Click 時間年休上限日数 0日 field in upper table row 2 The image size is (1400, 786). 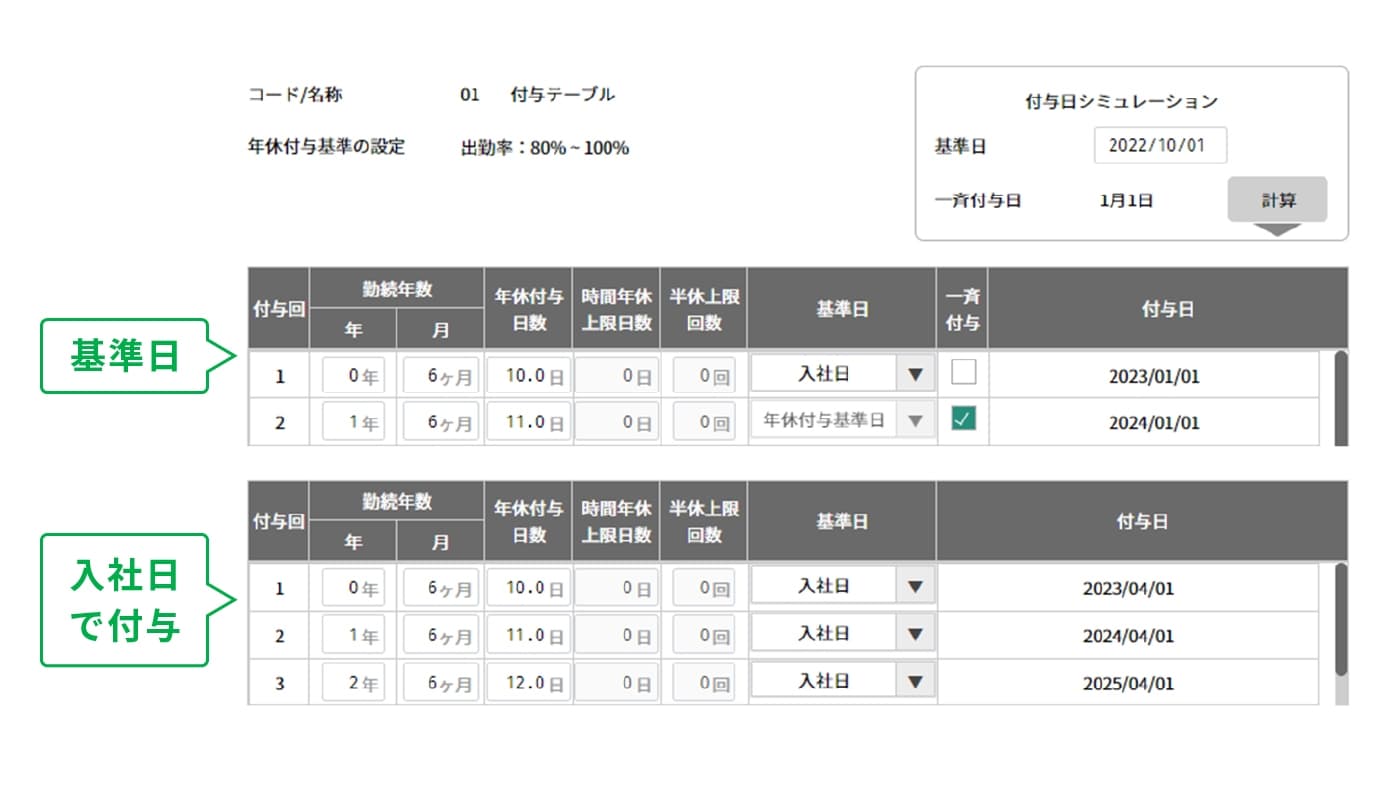(616, 422)
